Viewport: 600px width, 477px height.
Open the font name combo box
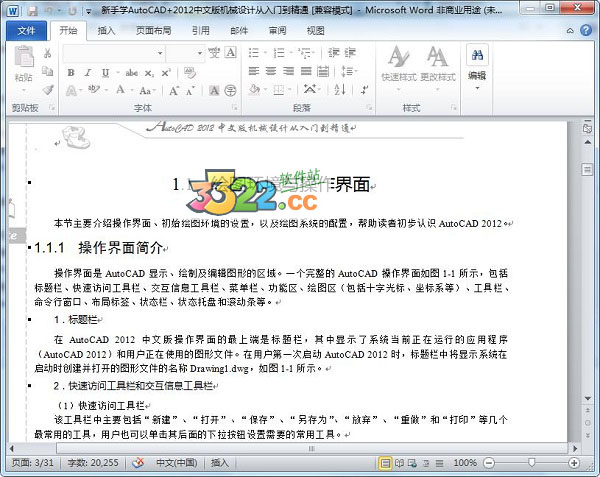pos(114,53)
